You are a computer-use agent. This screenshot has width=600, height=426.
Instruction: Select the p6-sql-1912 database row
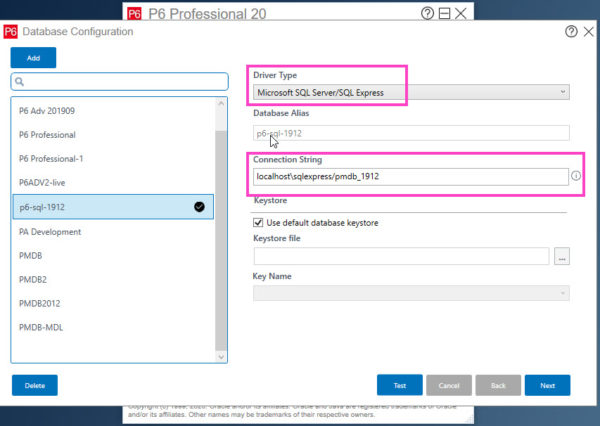coord(113,207)
